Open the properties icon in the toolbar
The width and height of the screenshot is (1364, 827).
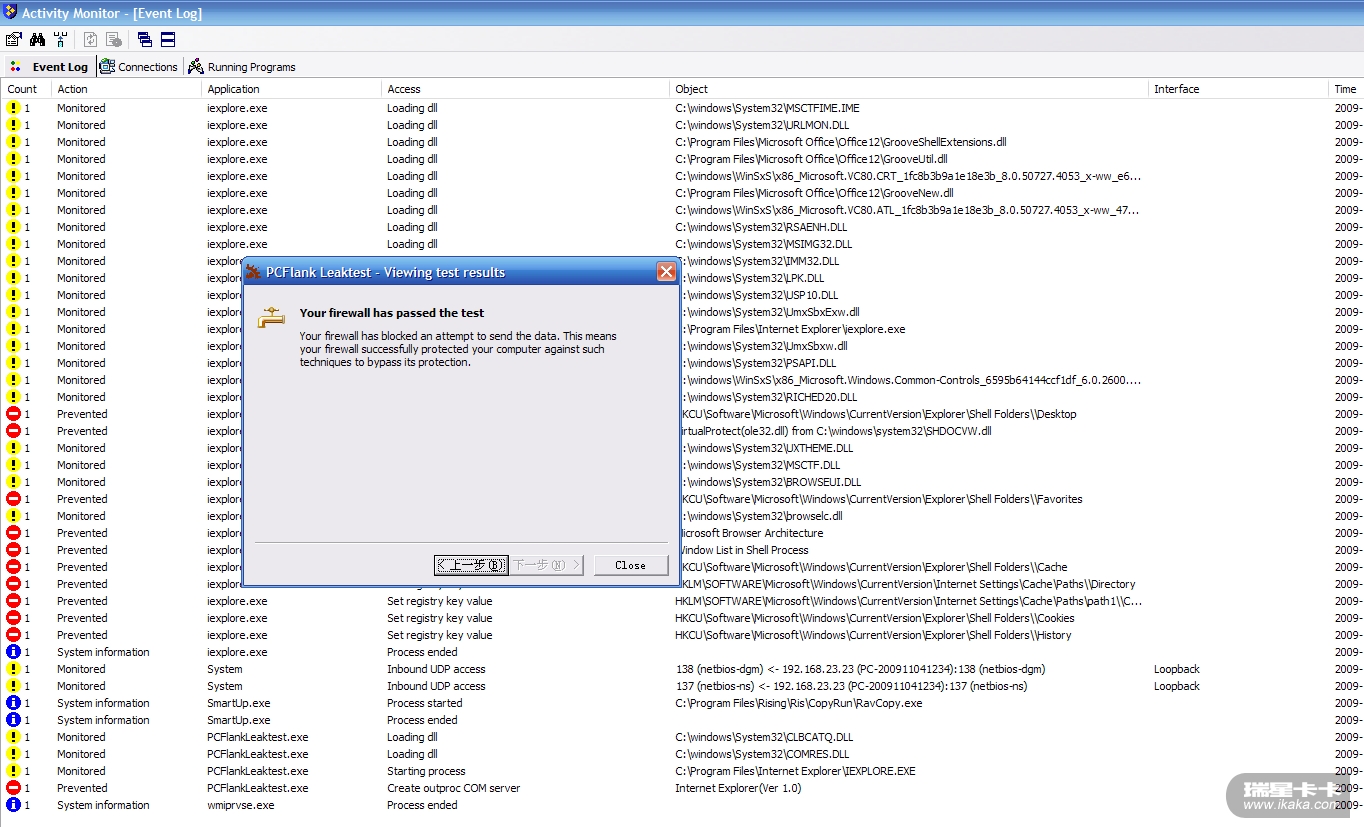point(14,40)
